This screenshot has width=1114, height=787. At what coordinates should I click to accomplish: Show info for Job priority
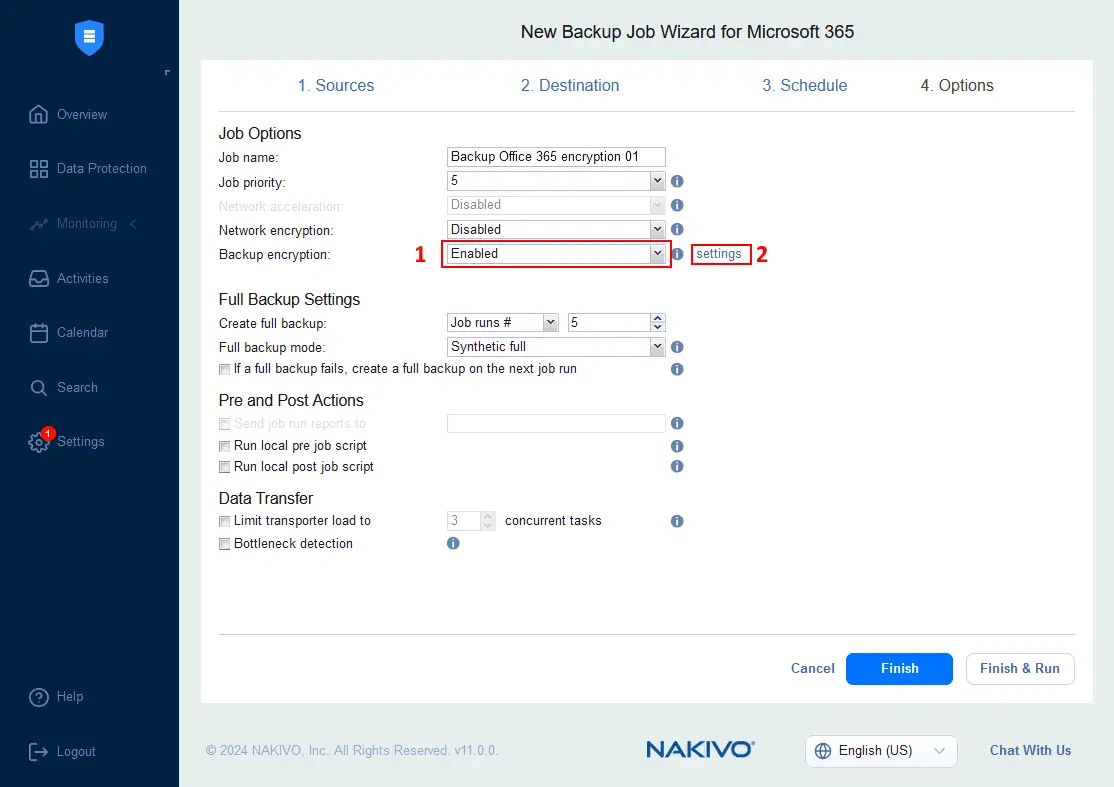pyautogui.click(x=677, y=181)
